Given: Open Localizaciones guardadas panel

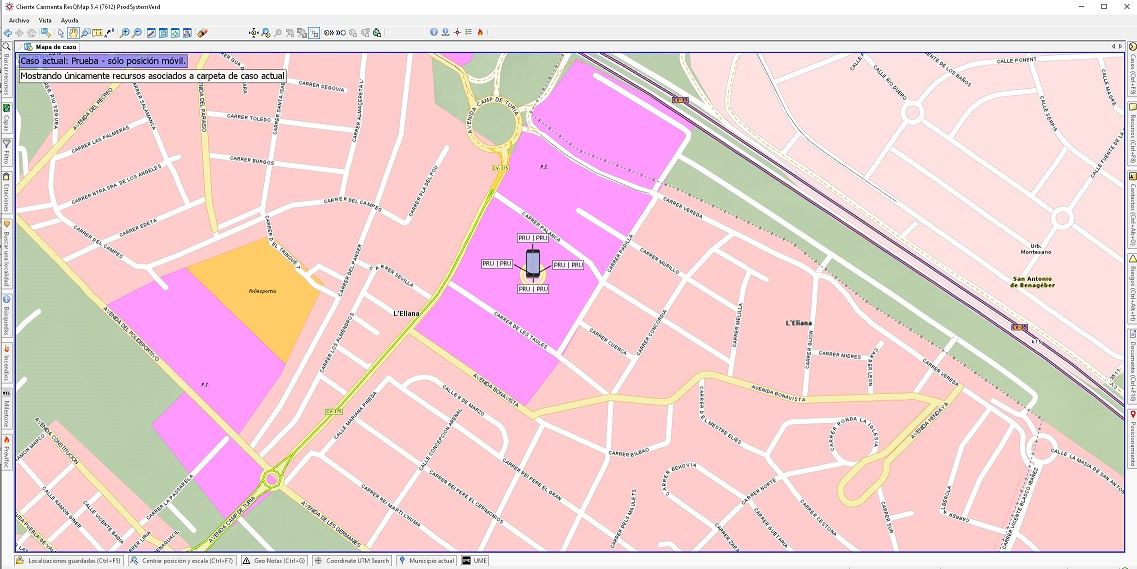Looking at the screenshot, I should 68,561.
